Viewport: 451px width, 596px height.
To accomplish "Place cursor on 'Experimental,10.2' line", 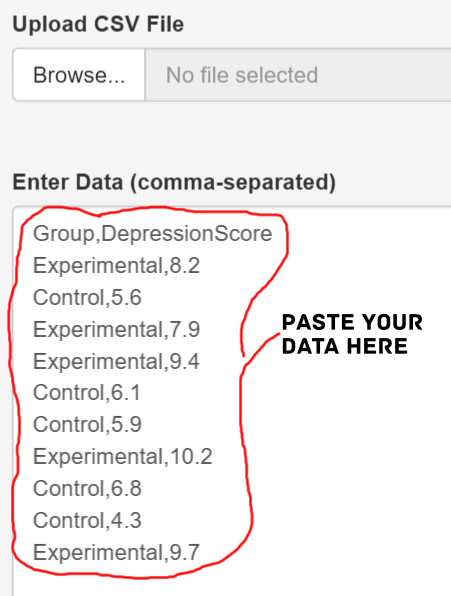I will coord(122,457).
